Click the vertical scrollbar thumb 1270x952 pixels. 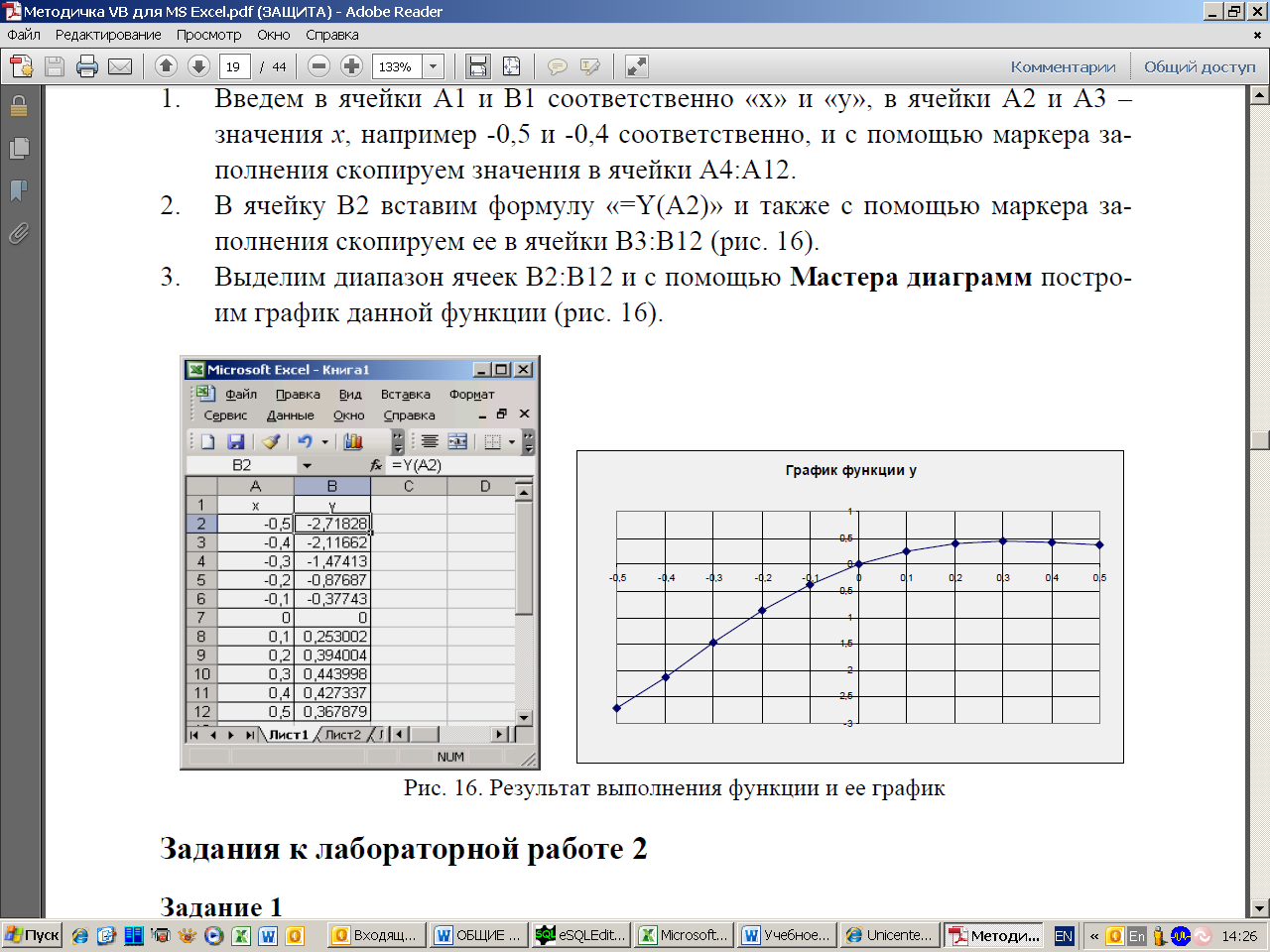1260,440
